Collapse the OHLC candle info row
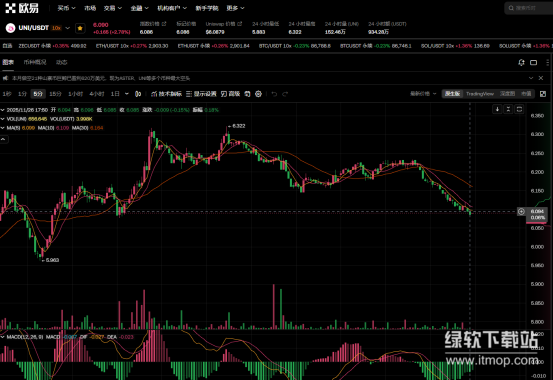Image resolution: width=553 pixels, height=380 pixels. (2, 110)
